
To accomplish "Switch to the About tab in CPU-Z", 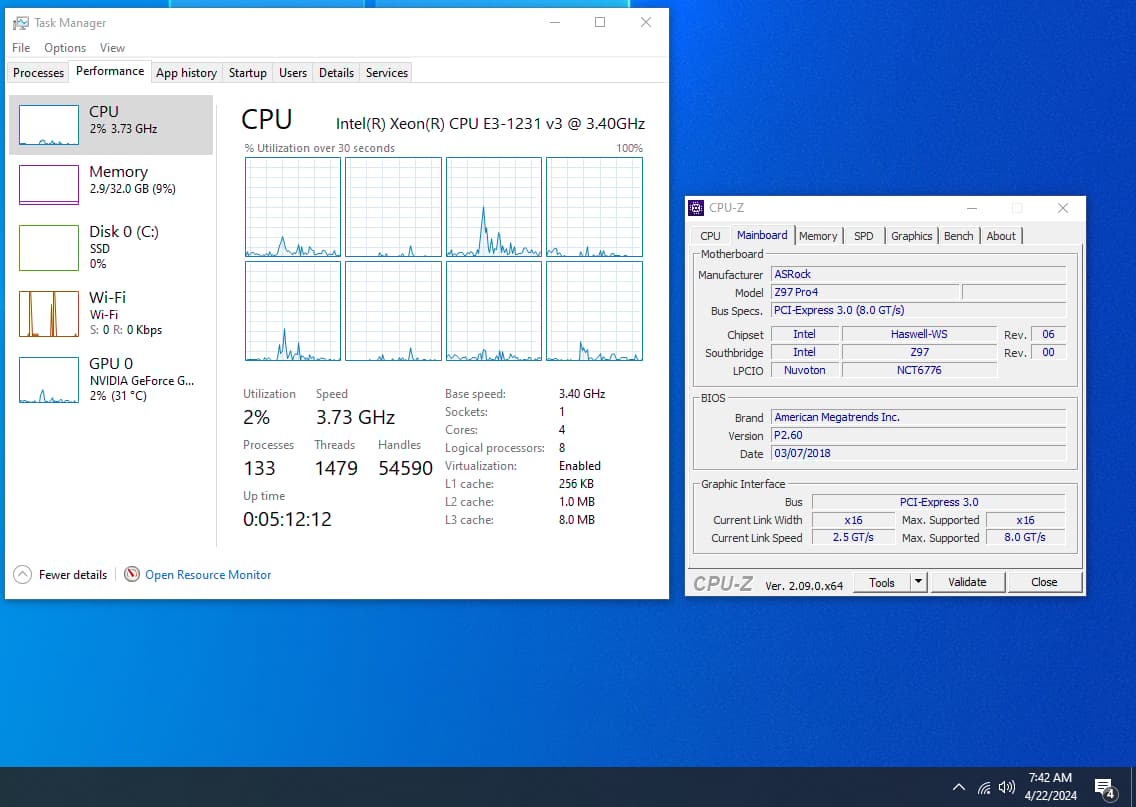I will click(1001, 236).
